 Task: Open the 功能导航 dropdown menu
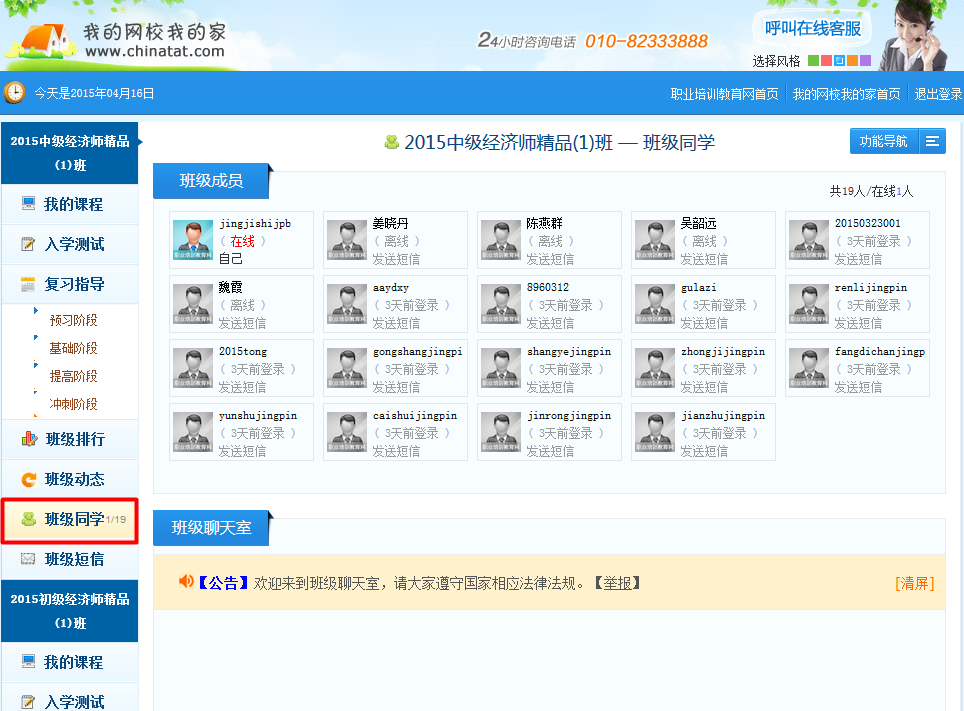[932, 142]
